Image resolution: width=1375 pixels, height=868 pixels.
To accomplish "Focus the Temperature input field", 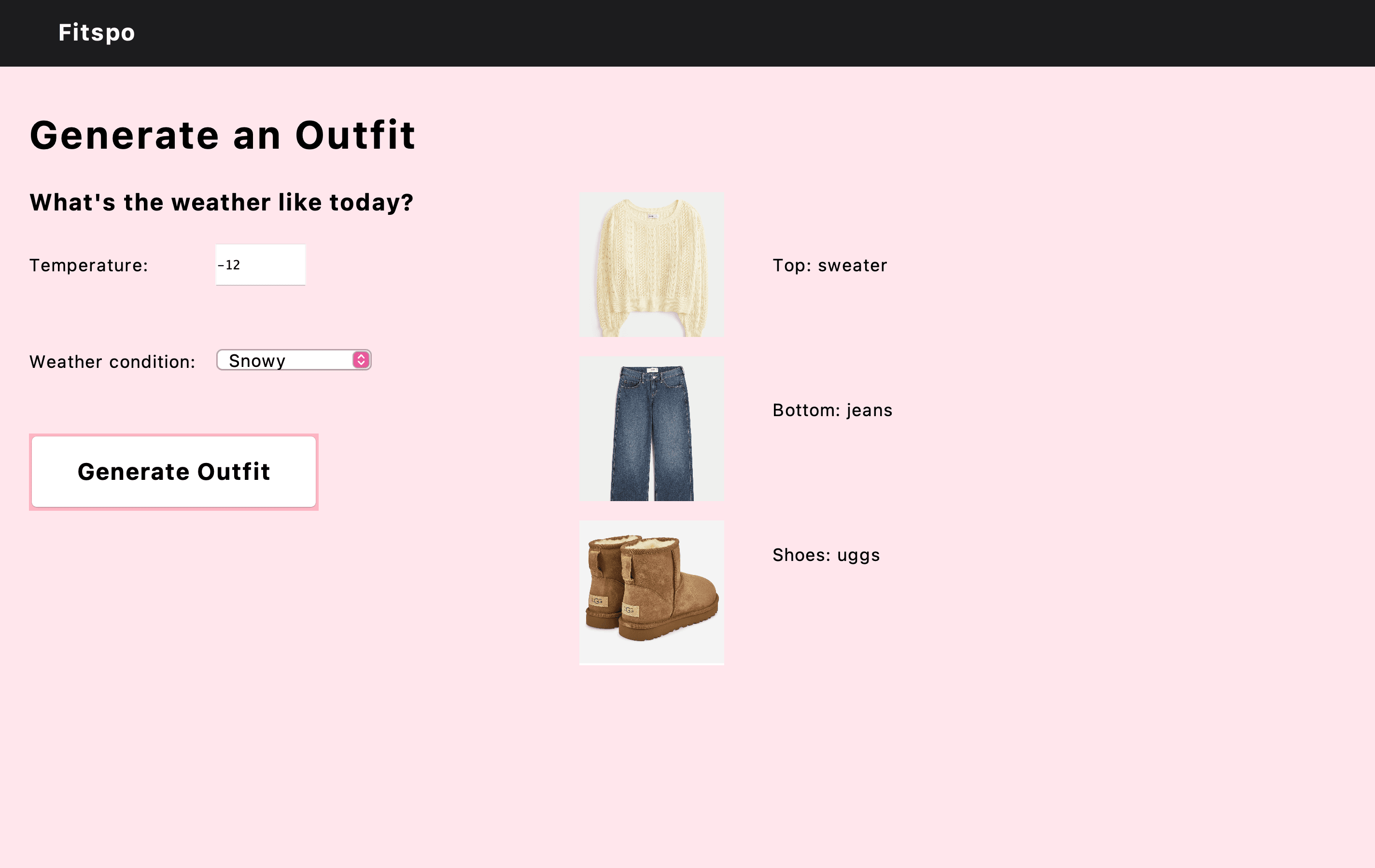I will tap(260, 265).
